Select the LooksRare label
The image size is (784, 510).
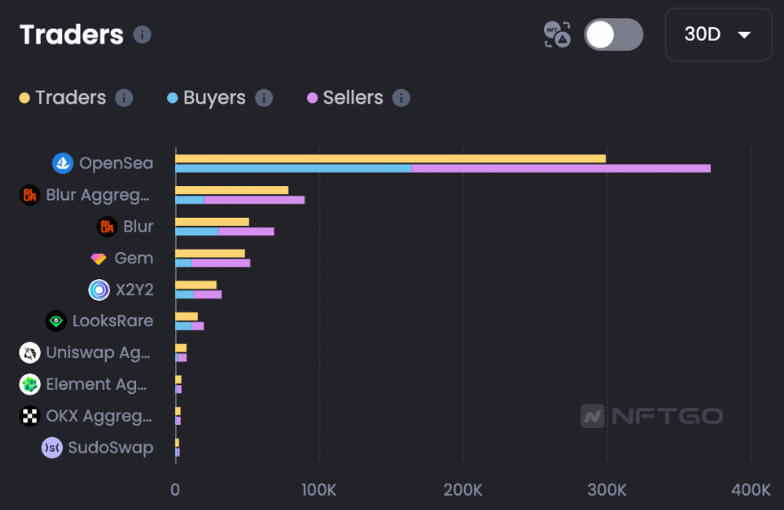(112, 321)
